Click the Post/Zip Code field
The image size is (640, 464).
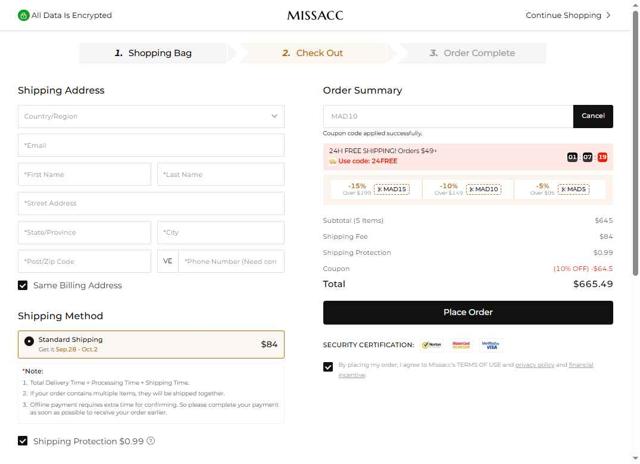pyautogui.click(x=84, y=261)
